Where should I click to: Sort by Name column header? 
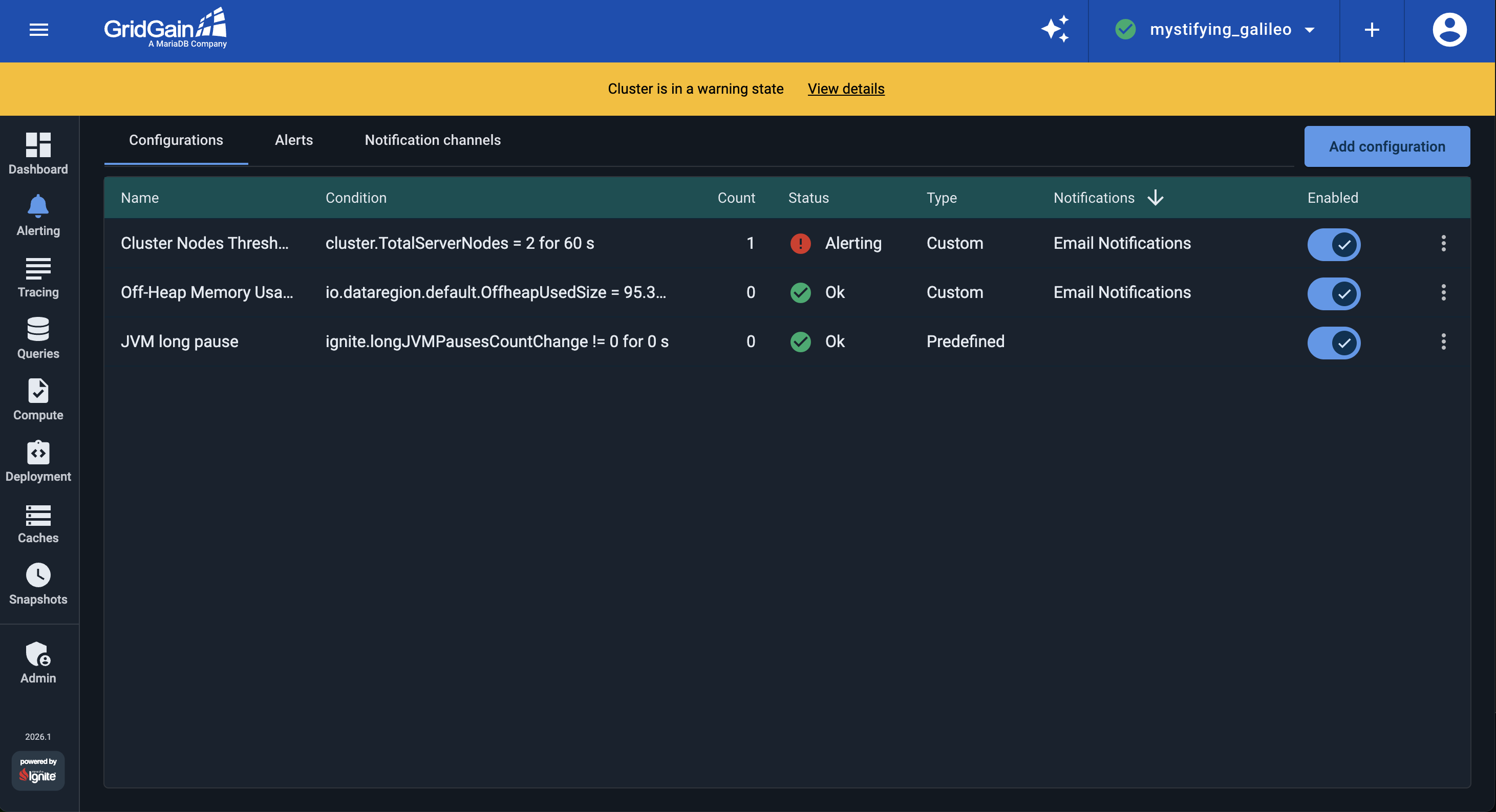[x=140, y=198]
